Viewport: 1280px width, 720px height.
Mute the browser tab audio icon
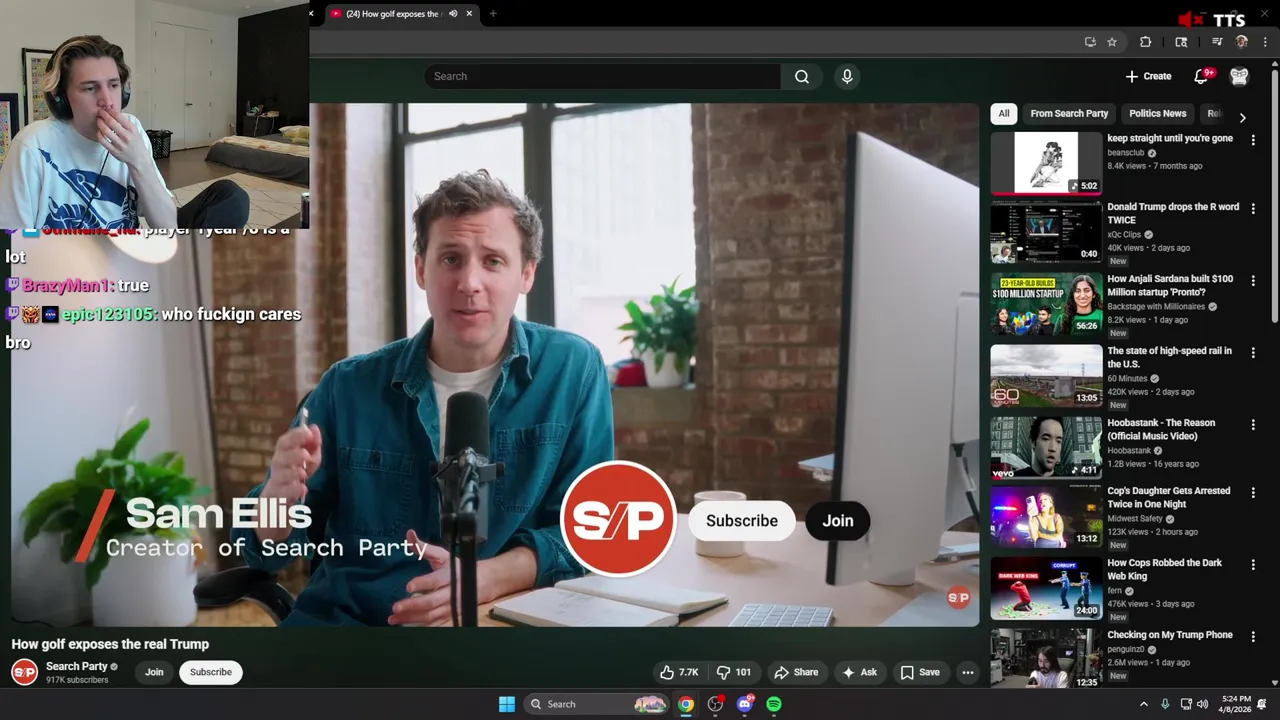pos(453,14)
